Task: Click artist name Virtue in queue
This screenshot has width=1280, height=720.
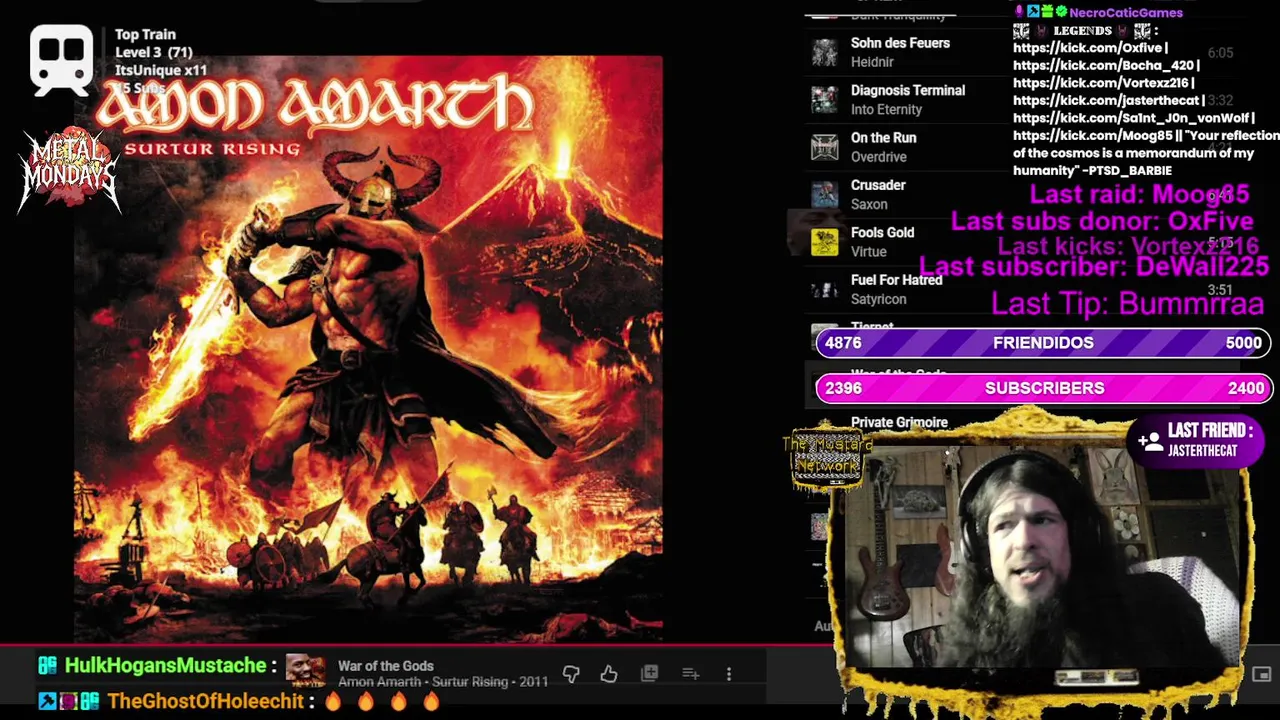Action: coord(868,252)
